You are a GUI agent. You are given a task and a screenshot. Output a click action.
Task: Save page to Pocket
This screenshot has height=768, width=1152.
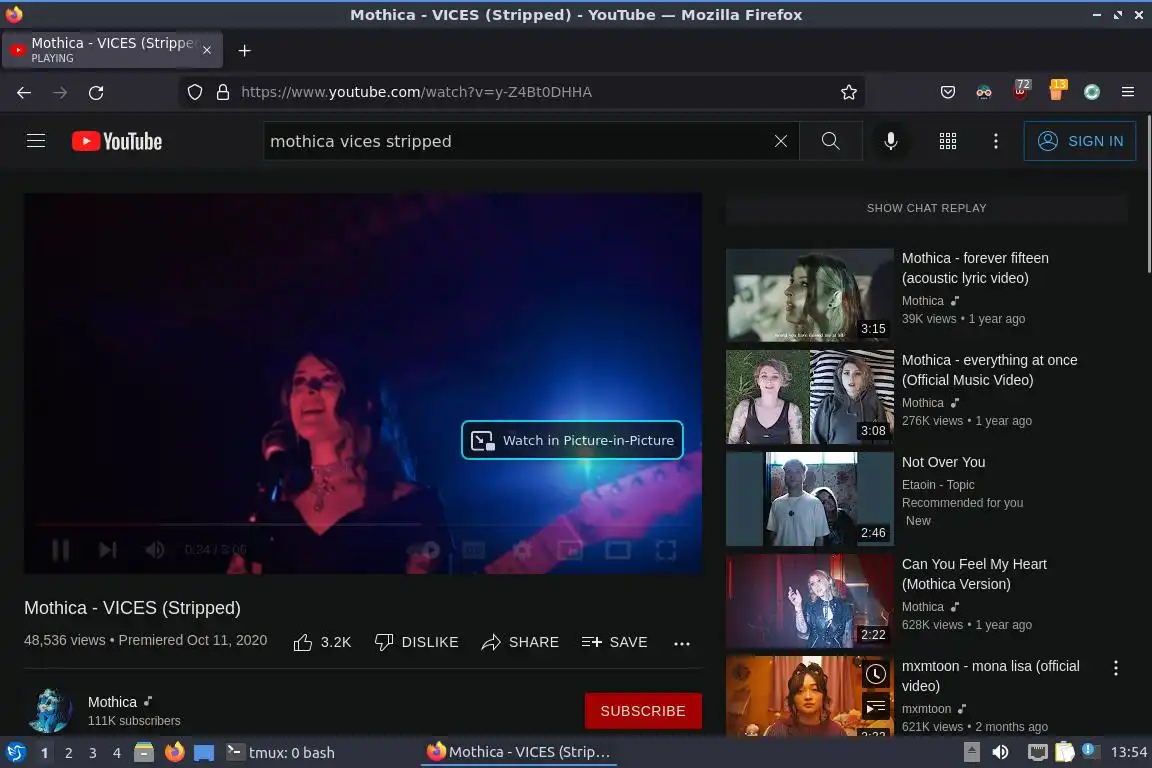[x=948, y=92]
